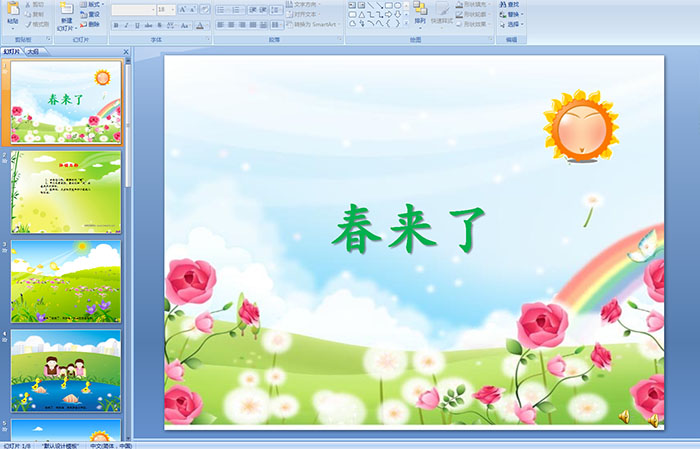Align text left
The width and height of the screenshot is (700, 449).
(221, 25)
